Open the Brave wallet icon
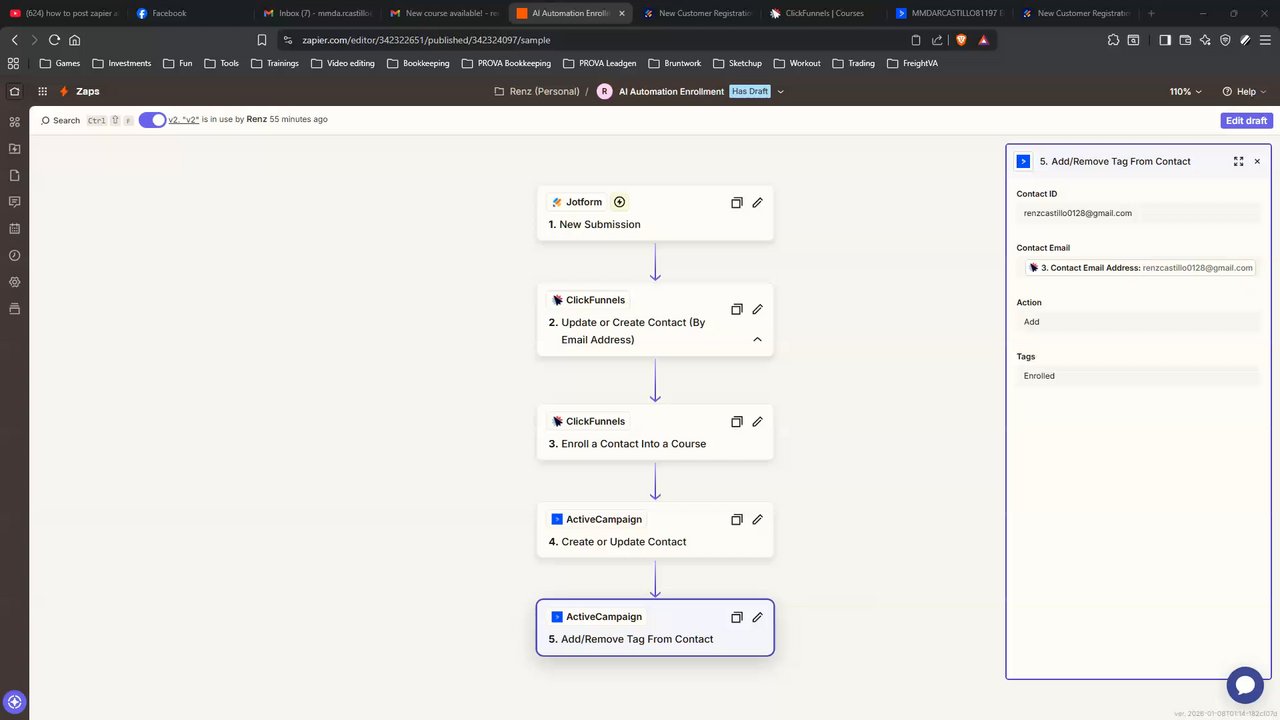The image size is (1280, 720). coord(1185,40)
